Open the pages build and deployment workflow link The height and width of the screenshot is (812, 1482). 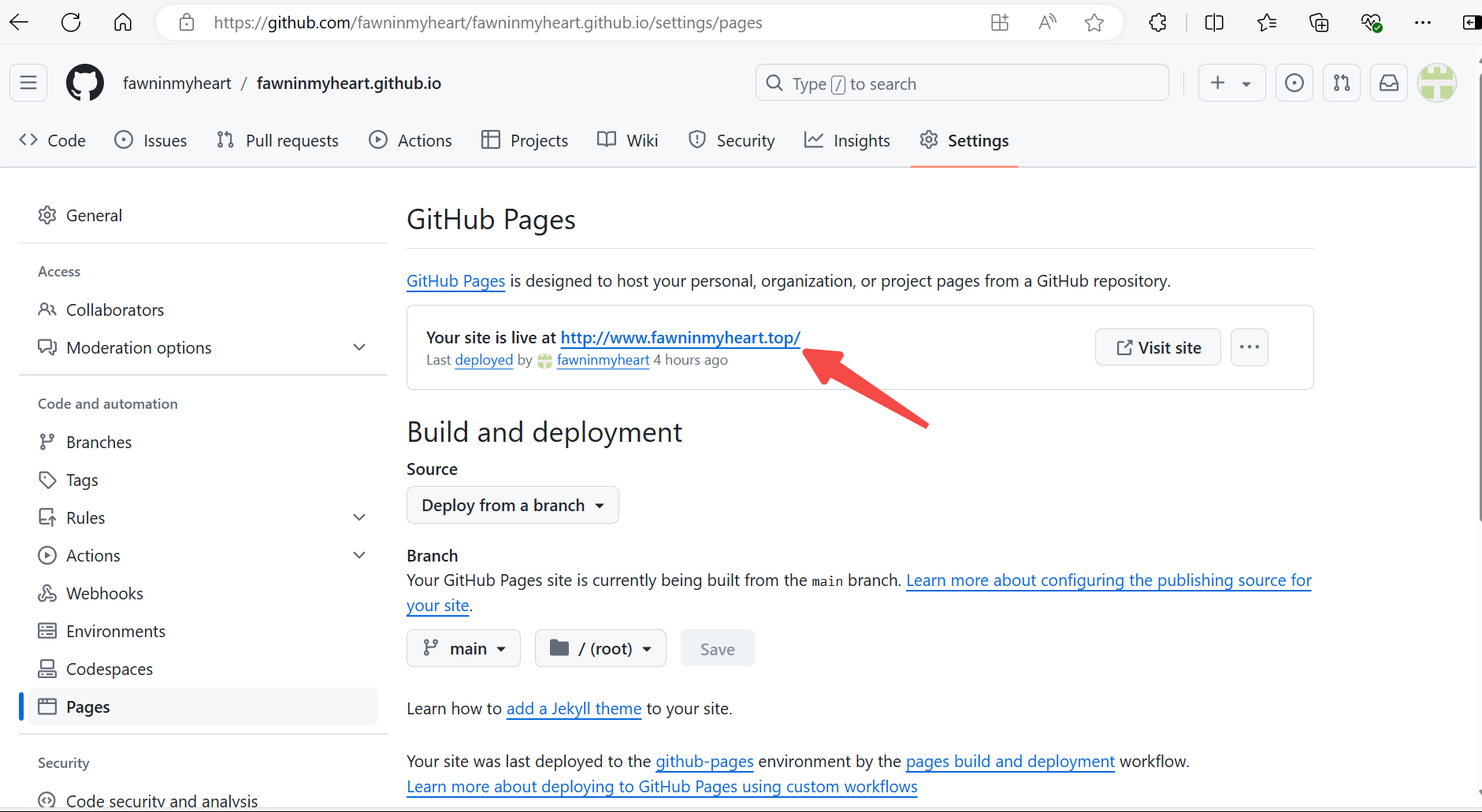click(1010, 762)
